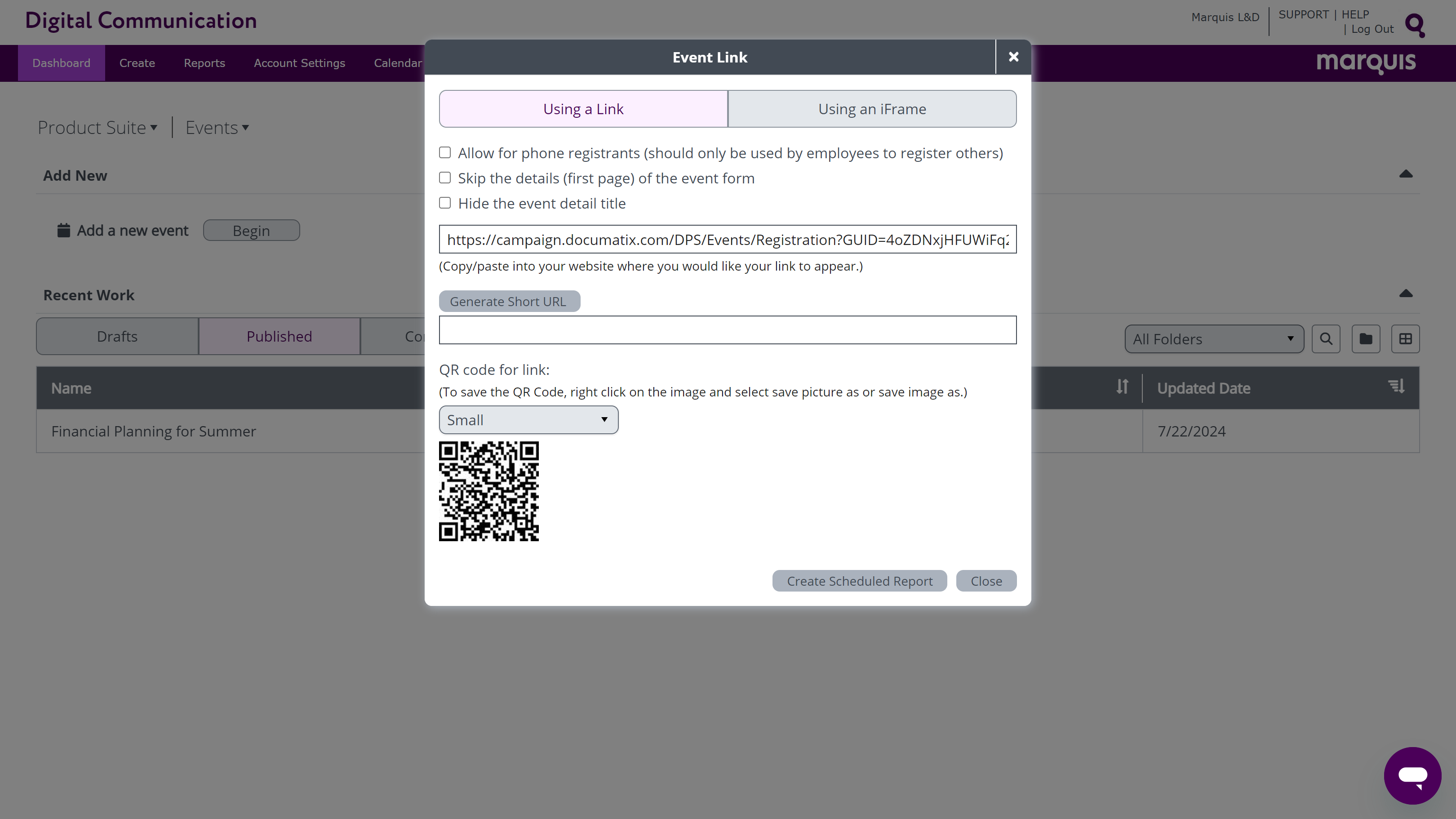Screen dimensions: 1456x819
Task: Select the Using a Link tab
Action: (583, 109)
